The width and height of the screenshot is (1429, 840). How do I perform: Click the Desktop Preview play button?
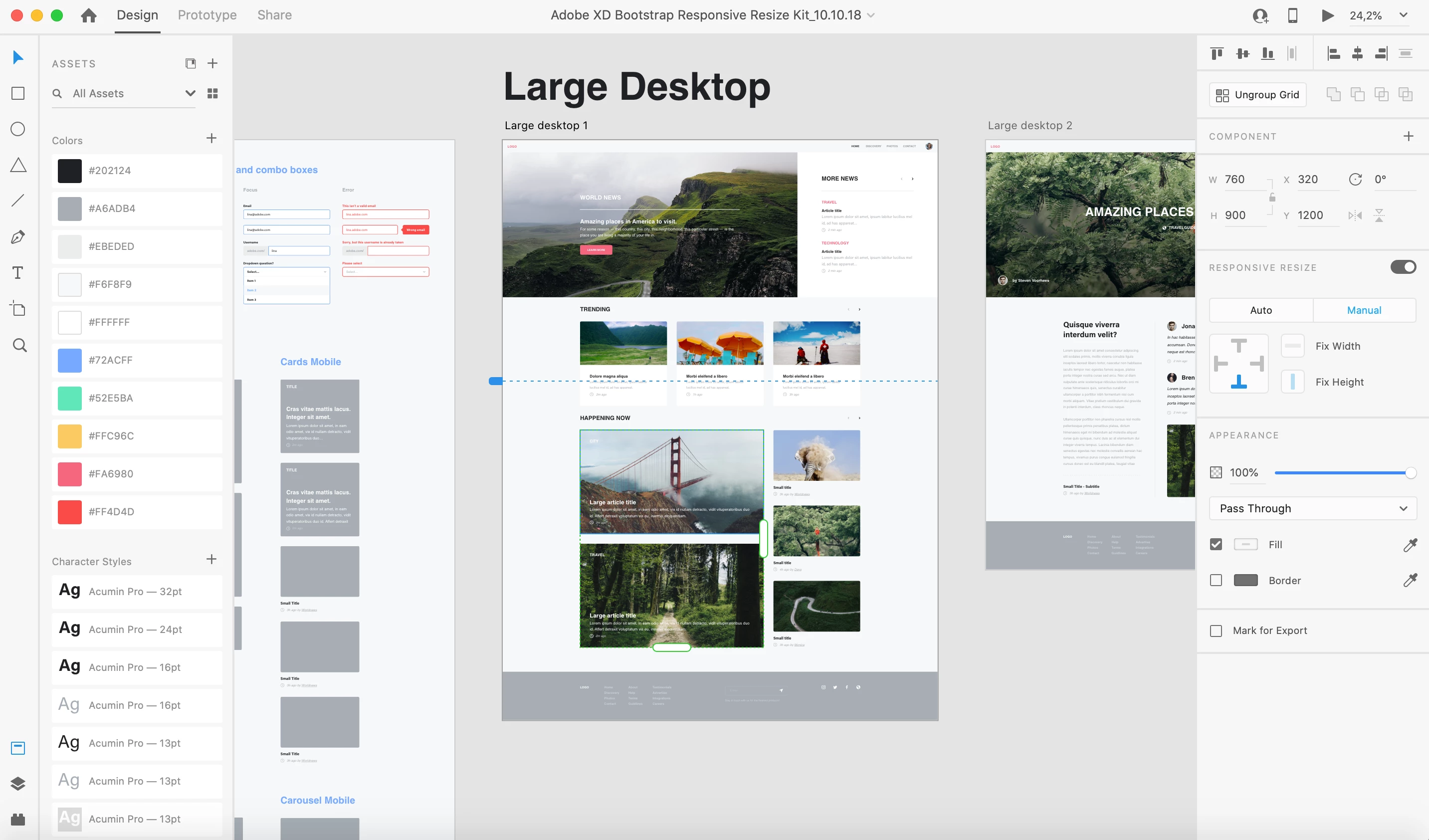pyautogui.click(x=1327, y=15)
